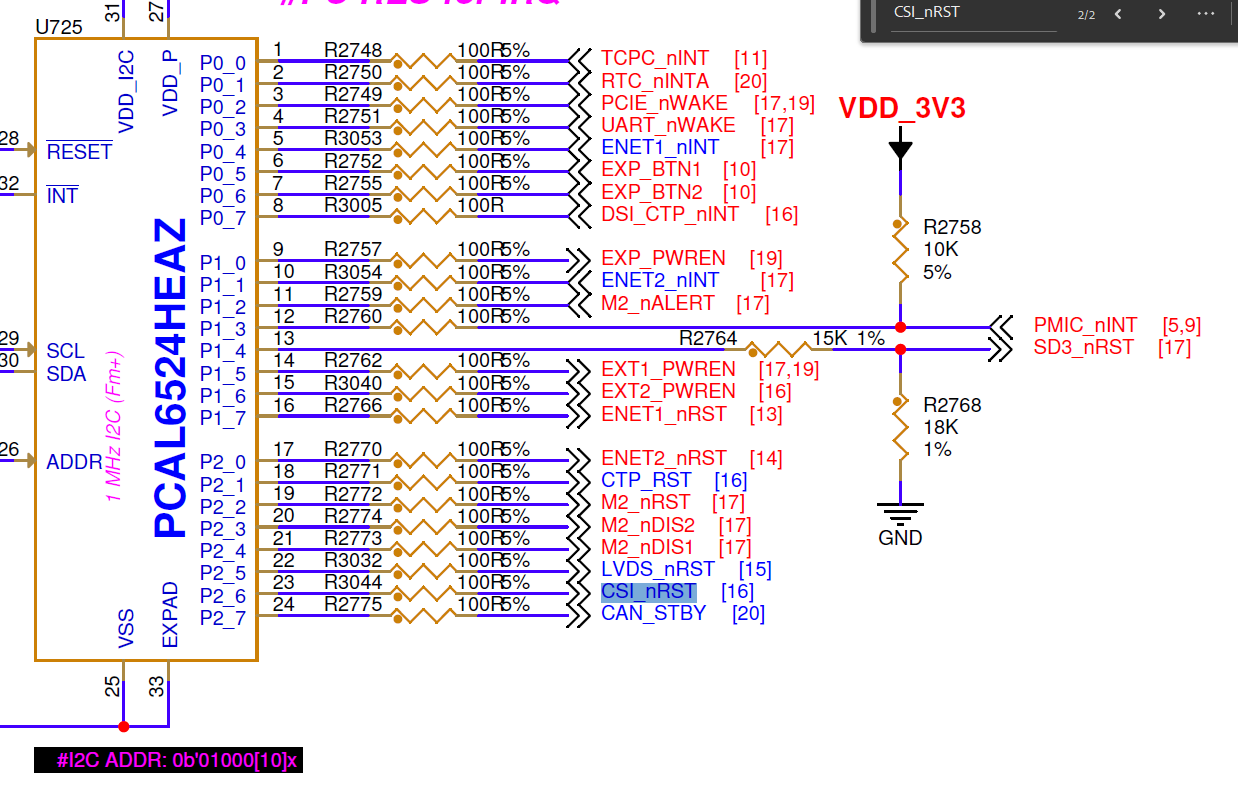
Task: Click P2_7 pin label
Action: [222, 618]
